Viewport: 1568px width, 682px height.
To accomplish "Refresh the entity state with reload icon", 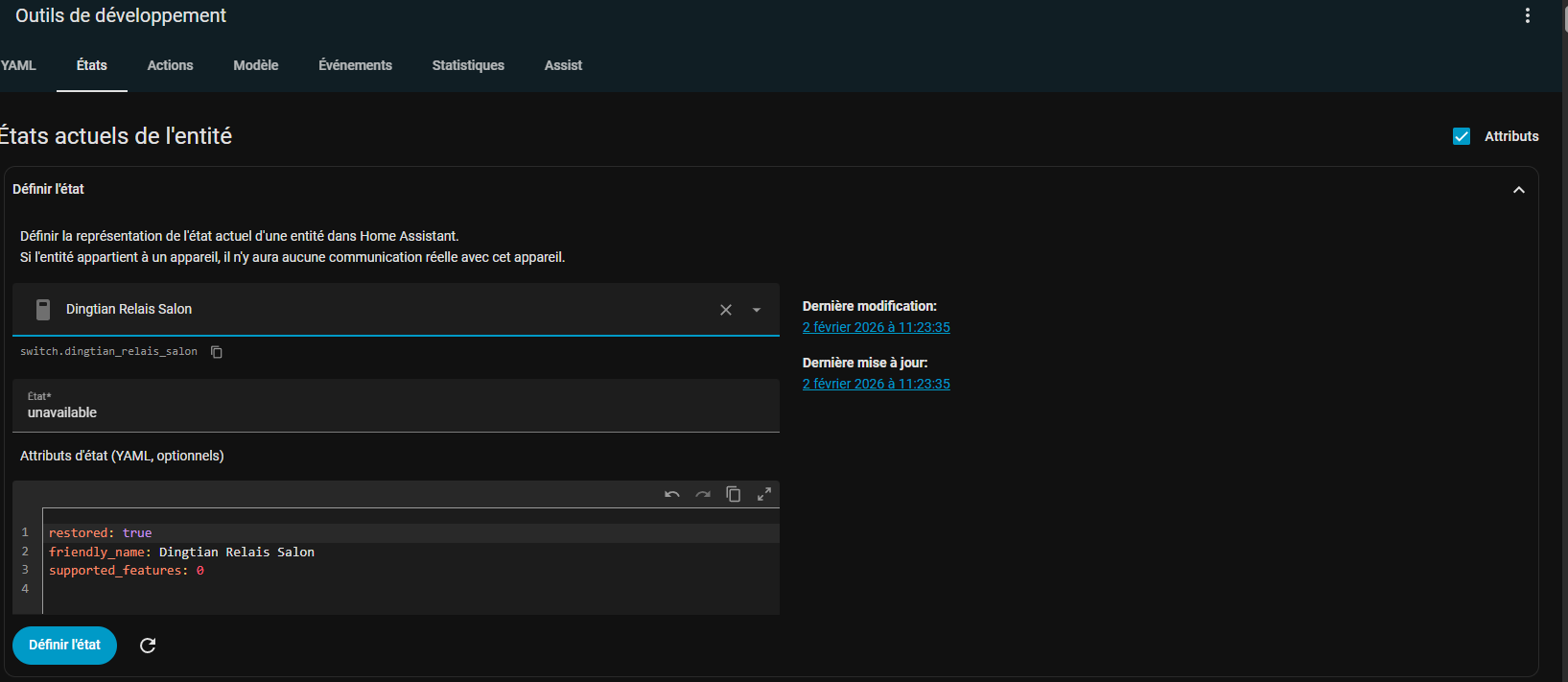I will click(148, 646).
